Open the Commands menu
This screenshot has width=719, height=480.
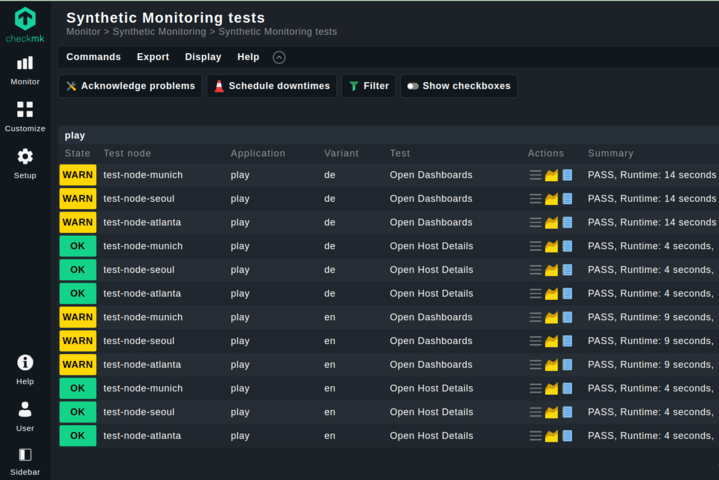pyautogui.click(x=93, y=57)
